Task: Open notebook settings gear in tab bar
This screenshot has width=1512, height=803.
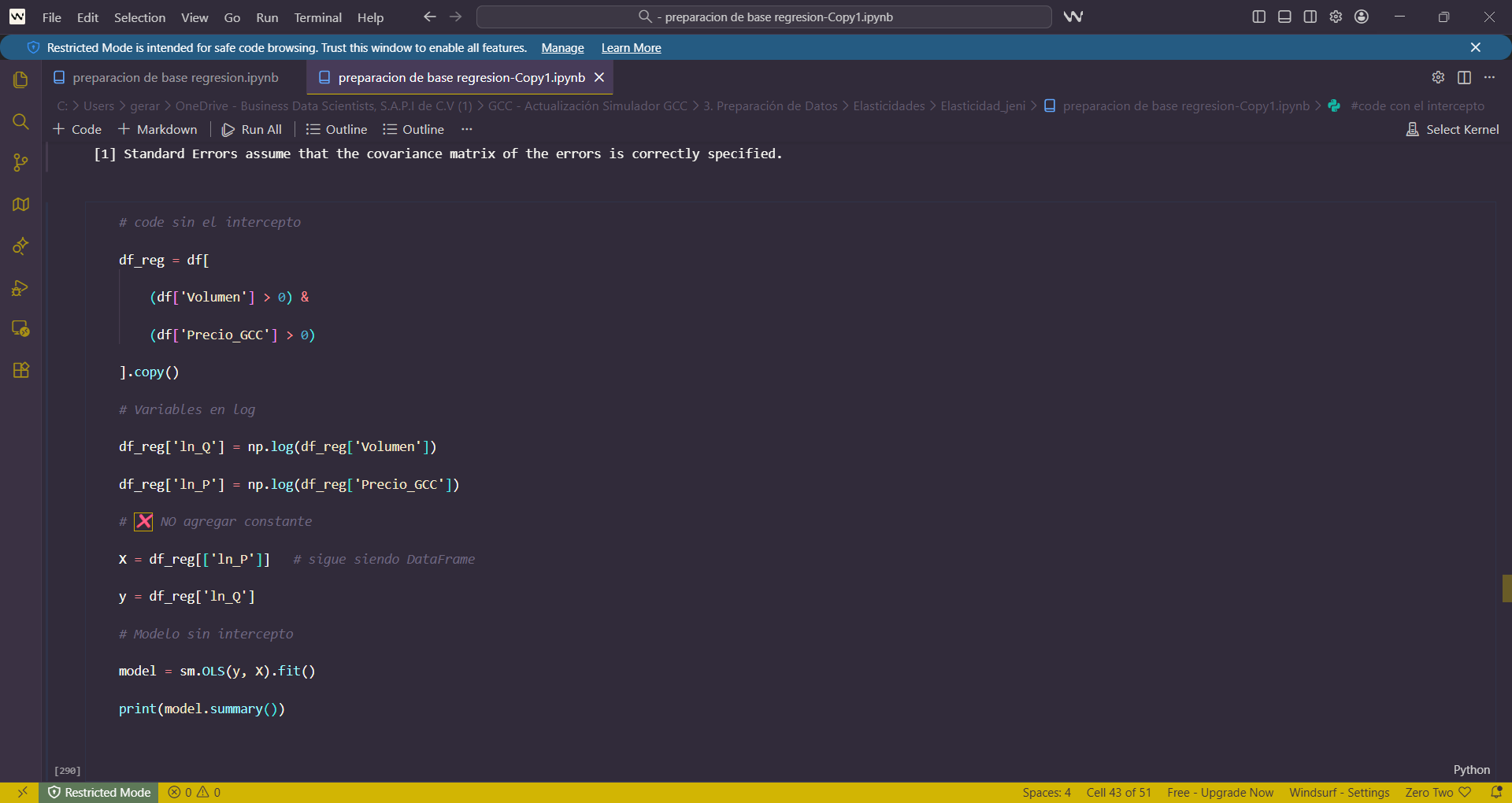Action: click(1438, 77)
